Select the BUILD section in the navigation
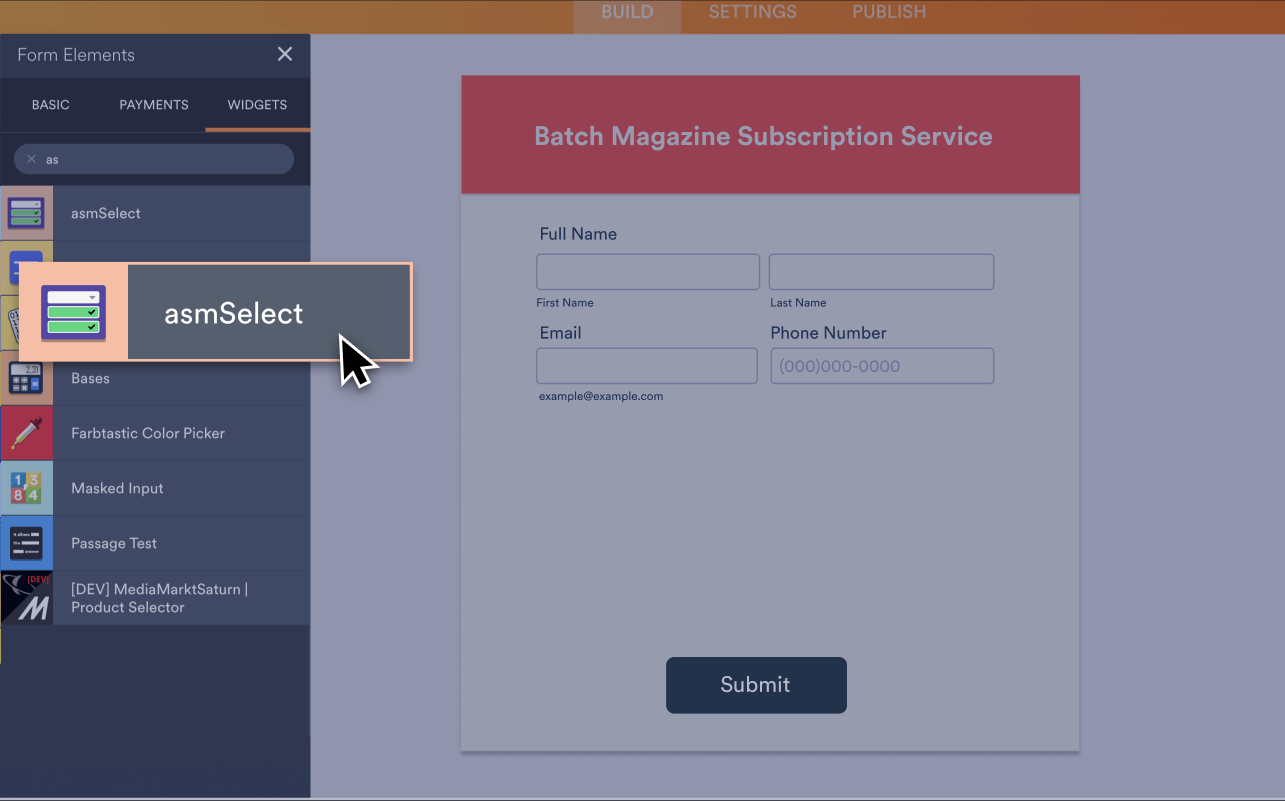The width and height of the screenshot is (1285, 801). coord(627,12)
